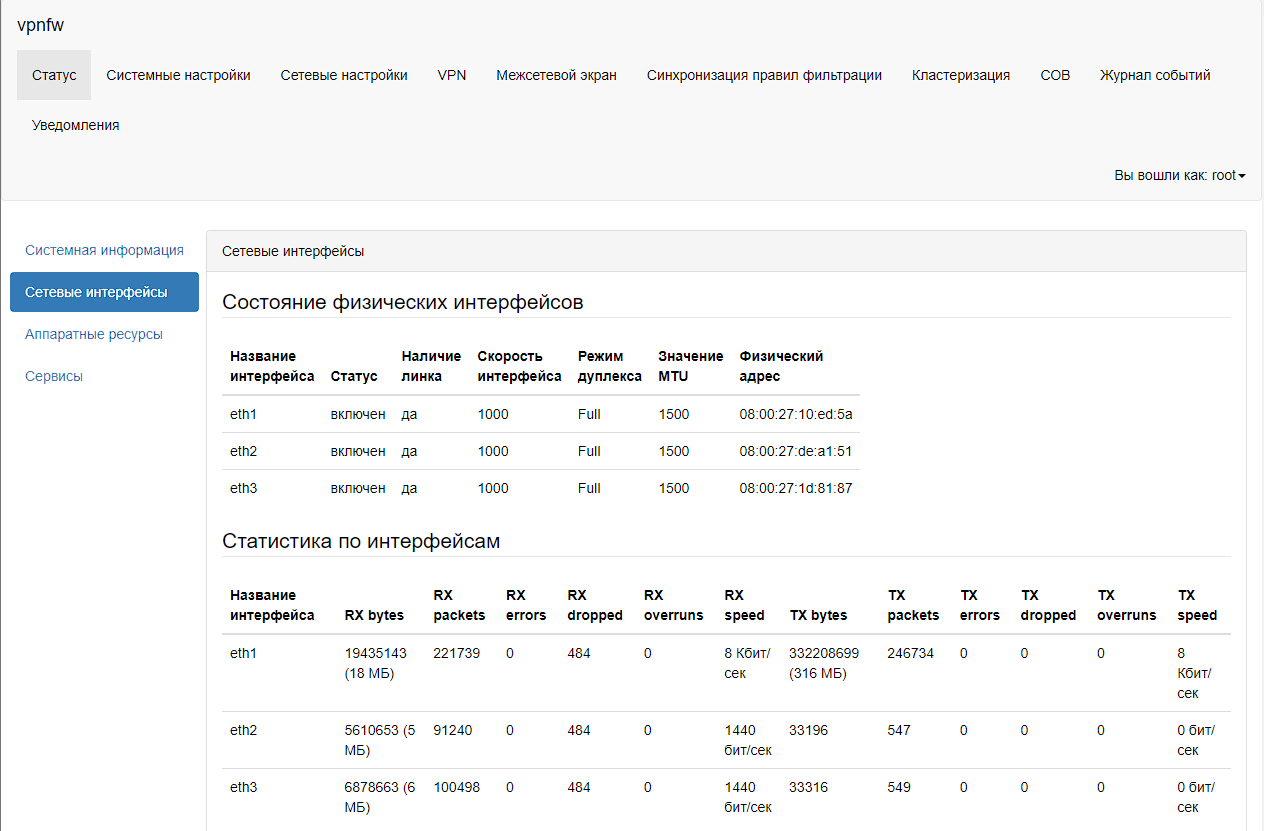Open the root user dropdown menu

click(x=1179, y=175)
